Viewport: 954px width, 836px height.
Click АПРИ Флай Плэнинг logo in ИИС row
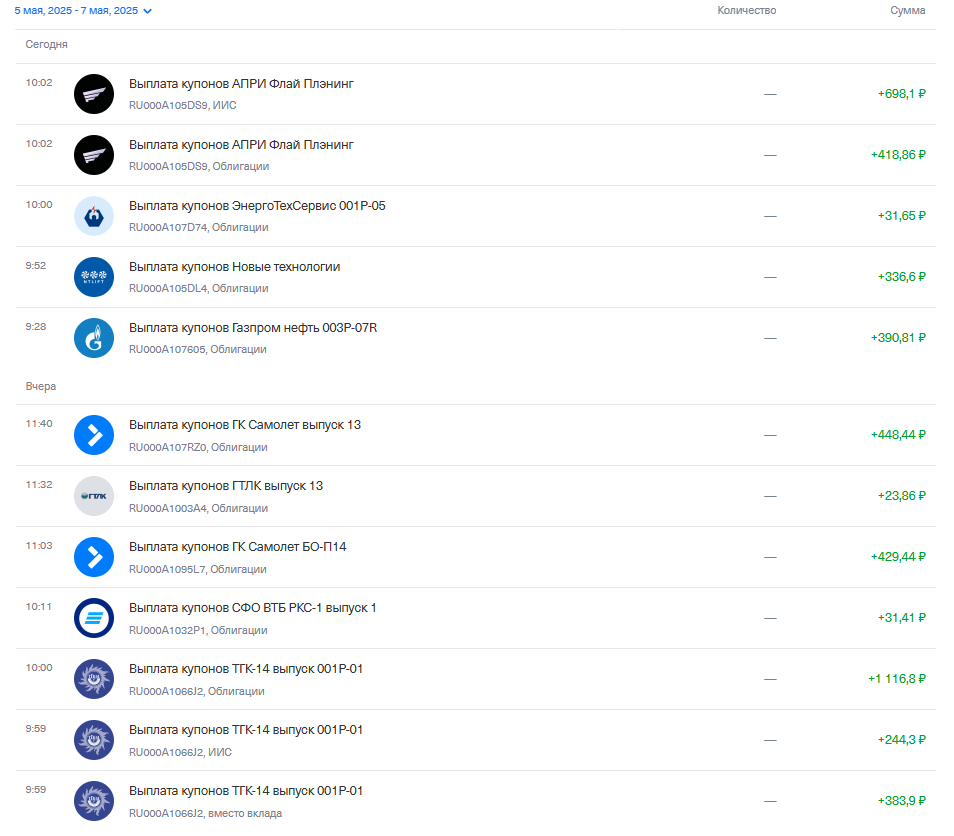tap(94, 94)
